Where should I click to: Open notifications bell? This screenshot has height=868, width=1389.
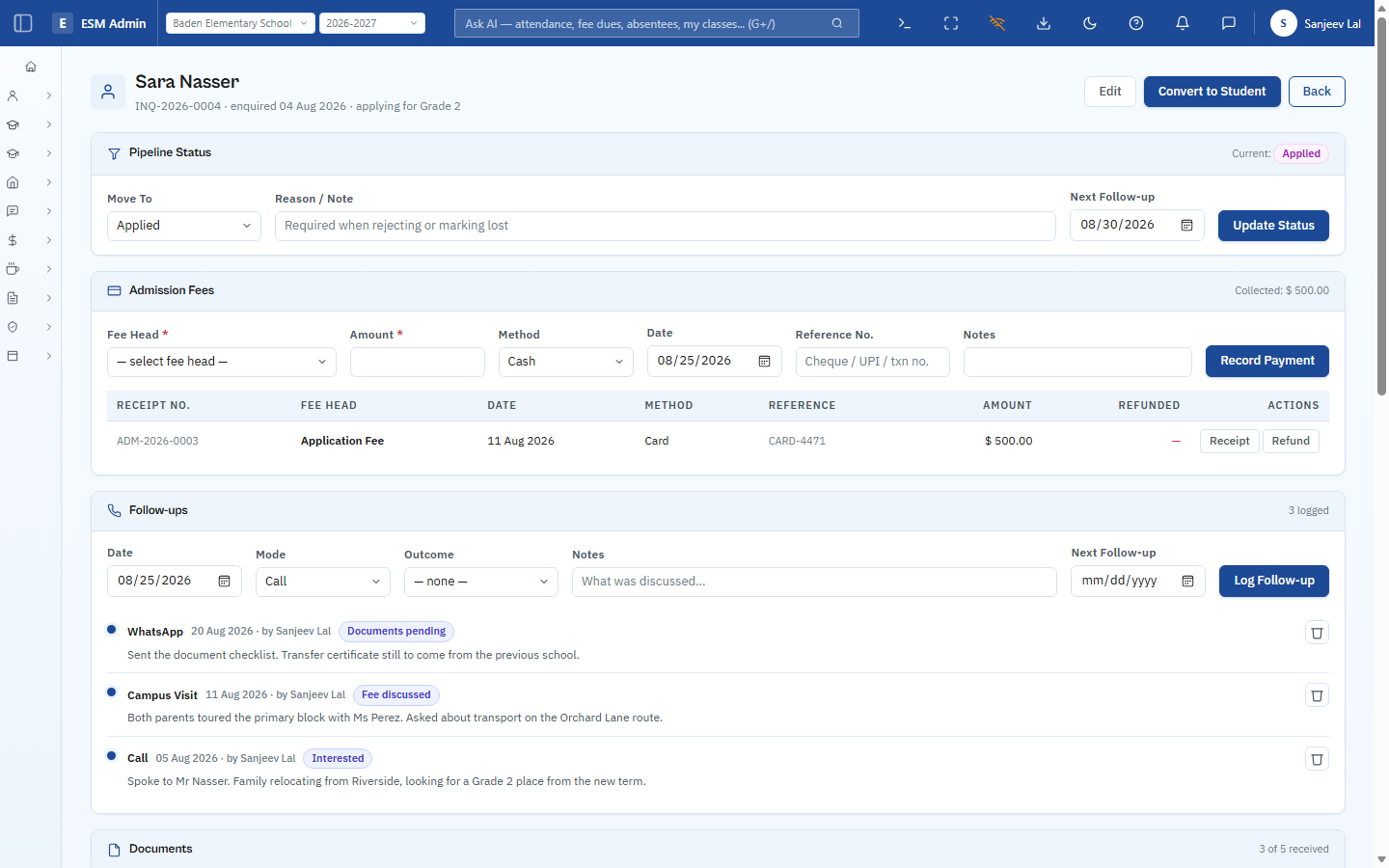point(1183,23)
